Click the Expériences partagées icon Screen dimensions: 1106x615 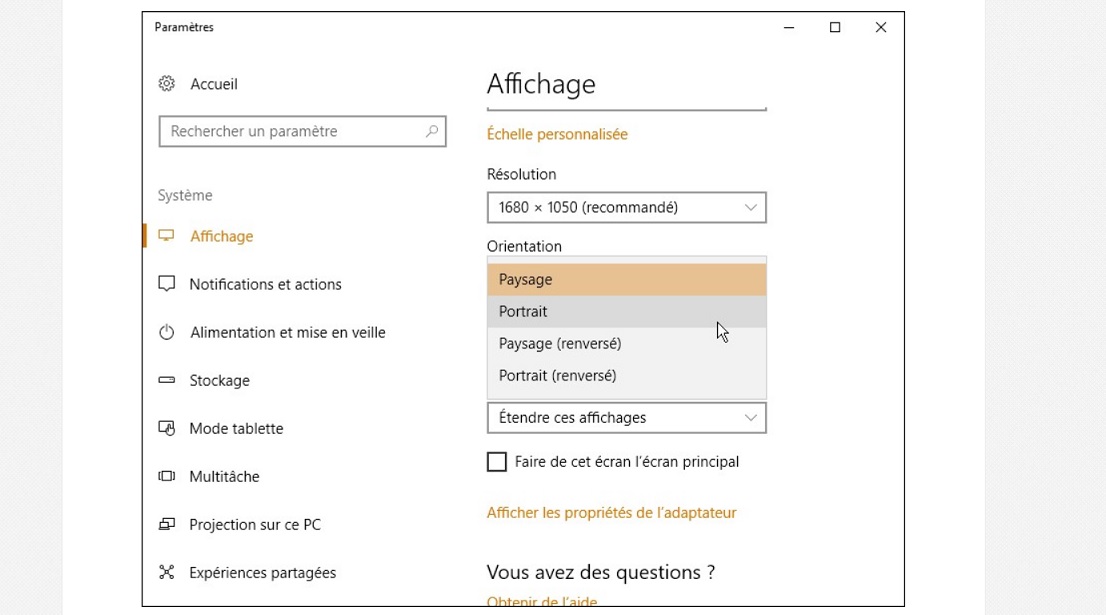coord(167,572)
